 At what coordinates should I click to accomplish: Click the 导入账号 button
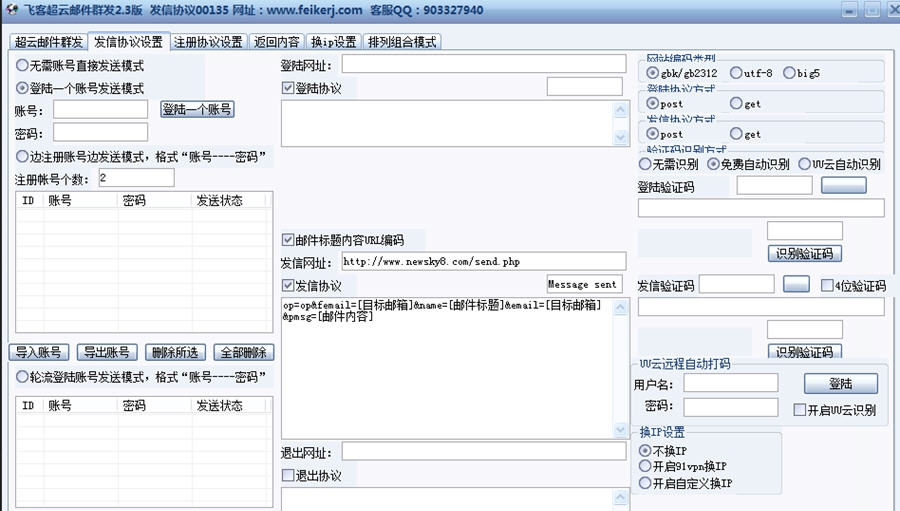tap(38, 352)
